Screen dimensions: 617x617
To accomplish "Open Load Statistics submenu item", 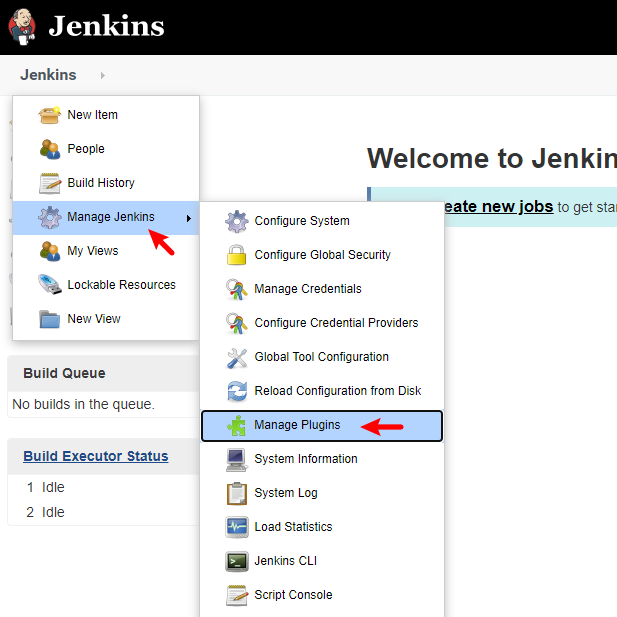I will [322, 527].
